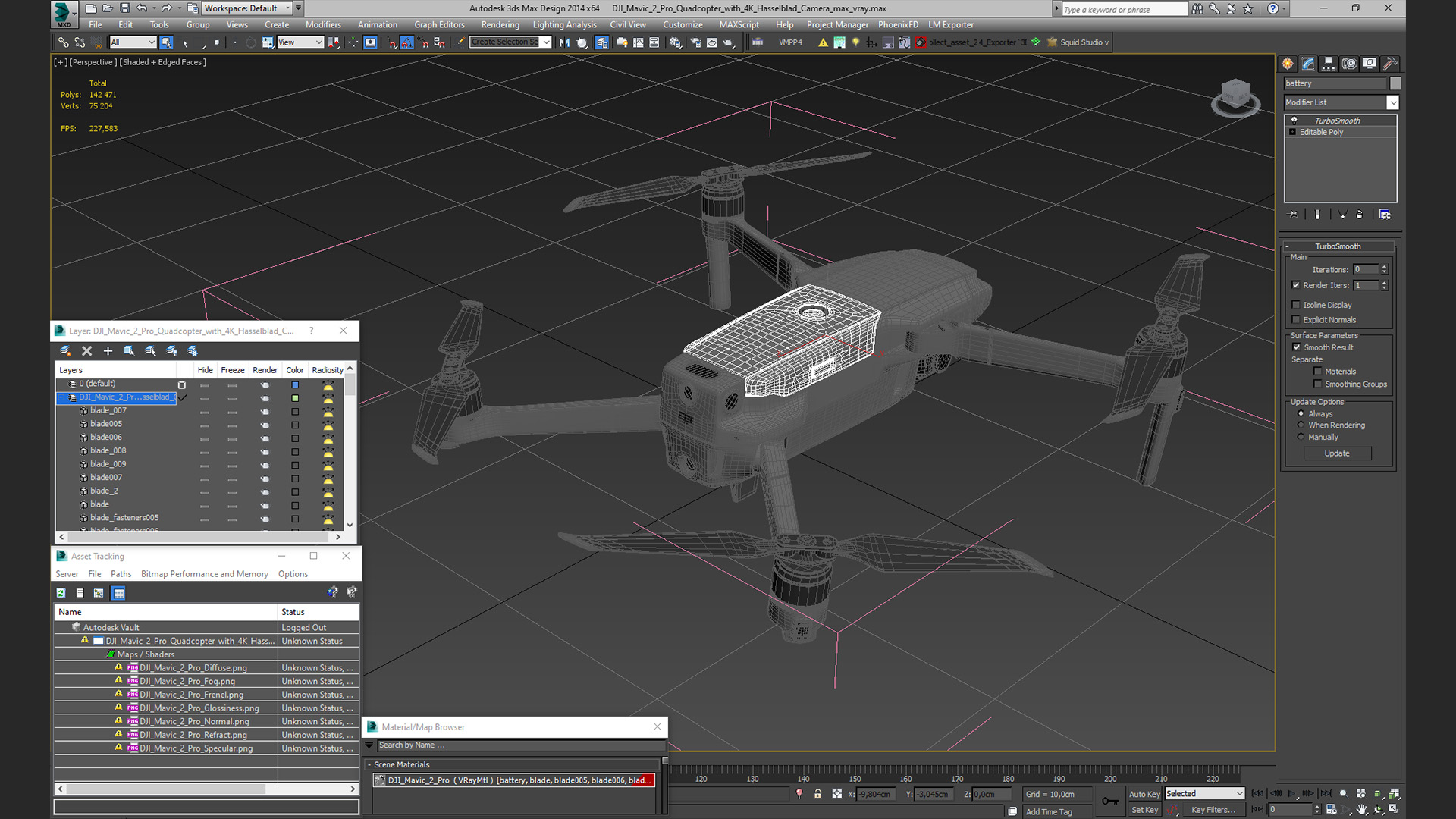Expand the Editable Poly stack entry
The width and height of the screenshot is (1456, 819).
pos(1292,132)
